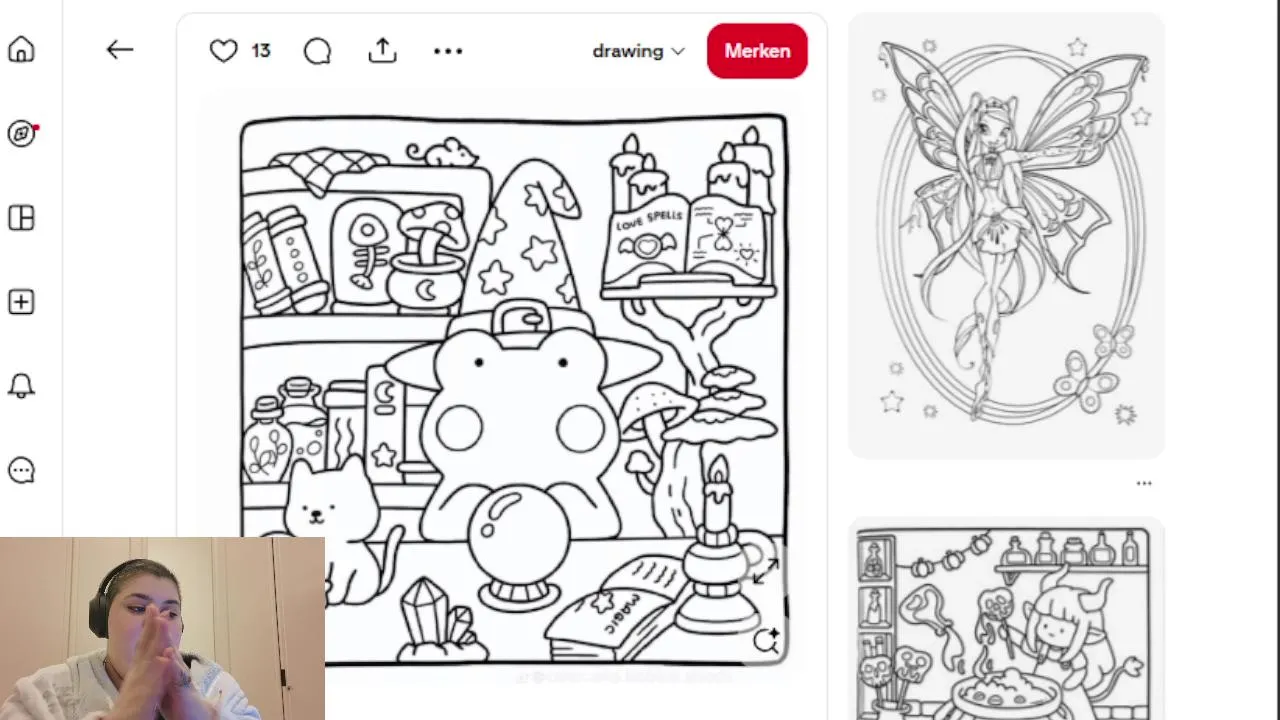This screenshot has height=720, width=1280.
Task: Search visually with the lens icon on image
Action: pyautogui.click(x=767, y=641)
